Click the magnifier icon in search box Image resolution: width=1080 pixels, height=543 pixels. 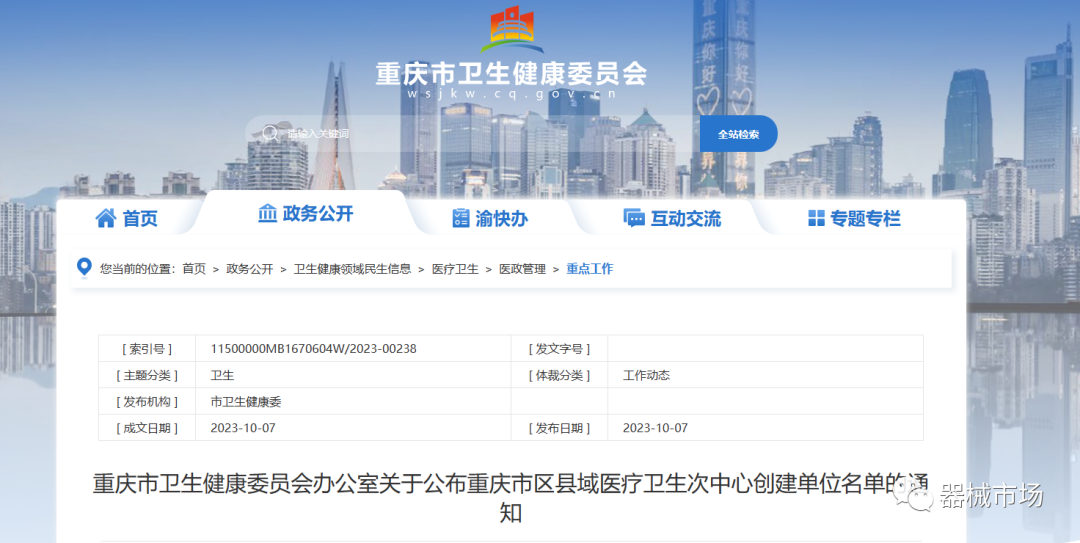[x=270, y=133]
